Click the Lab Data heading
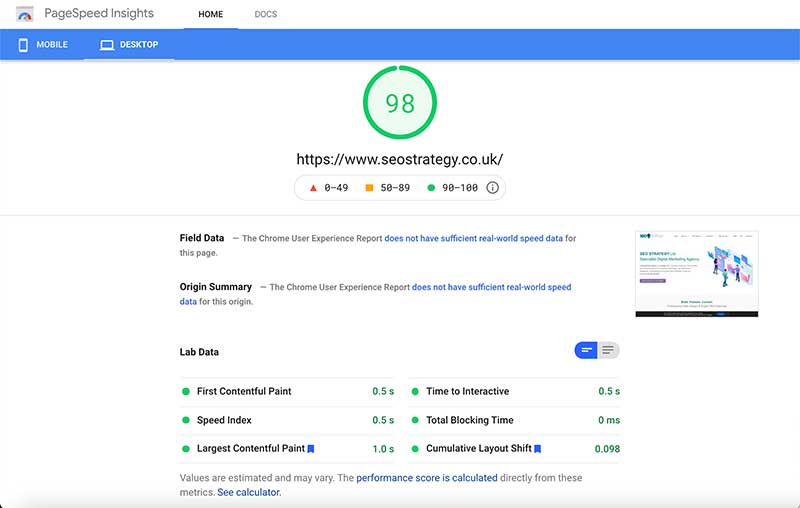The image size is (800, 508). point(199,352)
